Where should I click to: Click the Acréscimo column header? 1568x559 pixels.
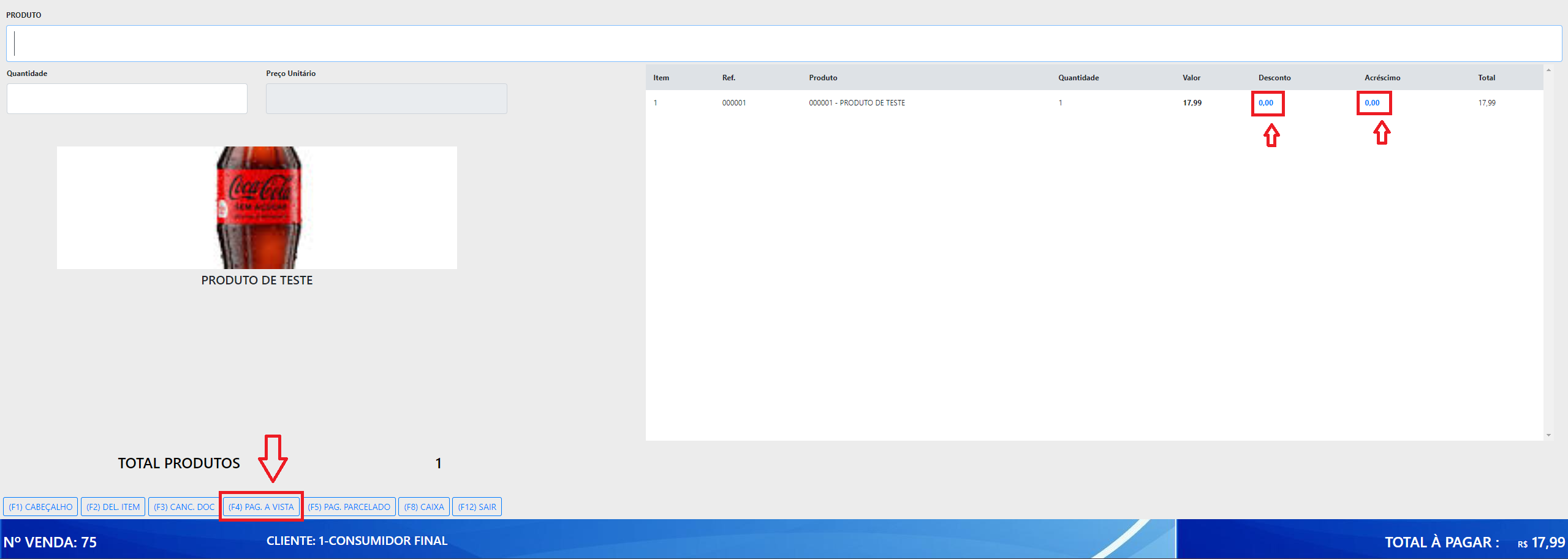coord(1382,78)
